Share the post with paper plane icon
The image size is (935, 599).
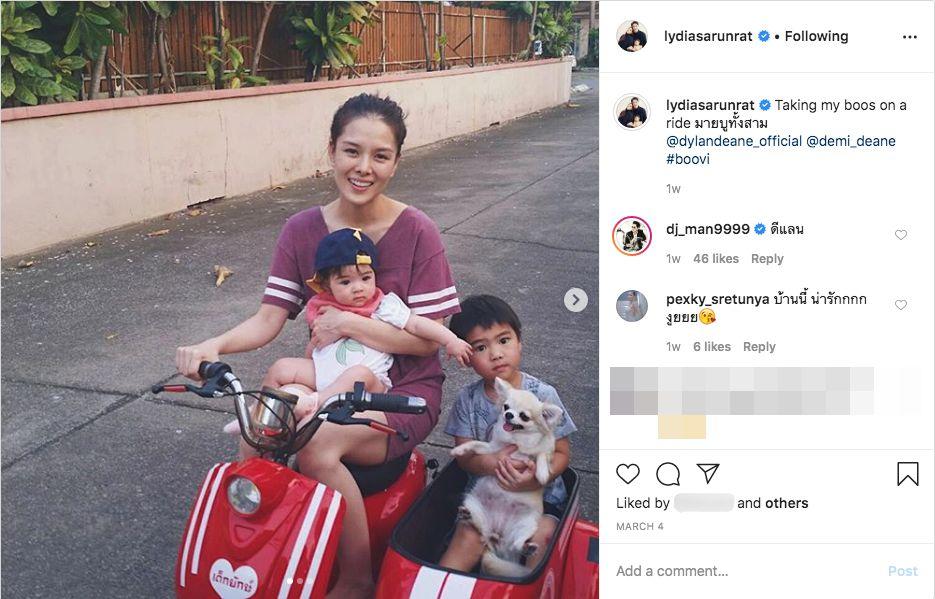708,473
